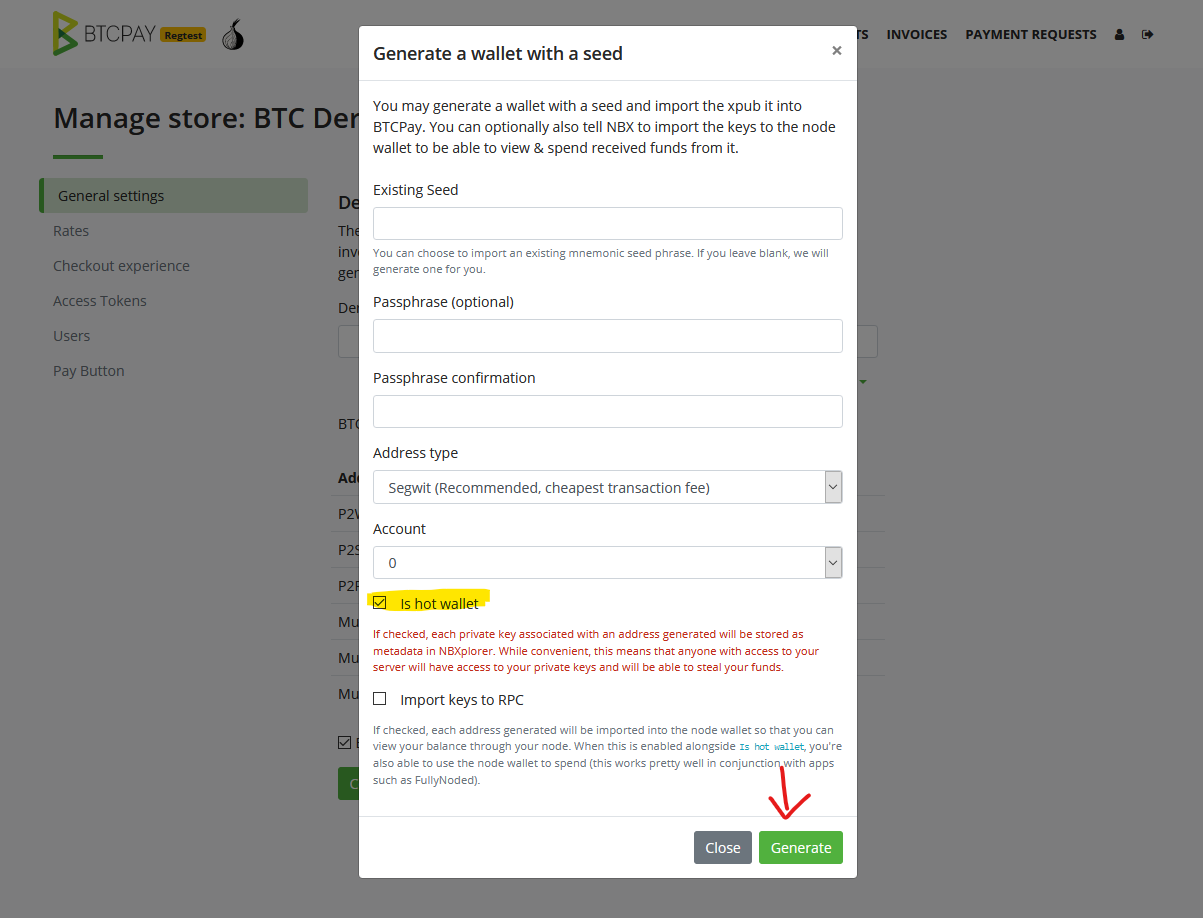
Task: Uncheck the Is hot wallet checkbox
Action: (379, 601)
